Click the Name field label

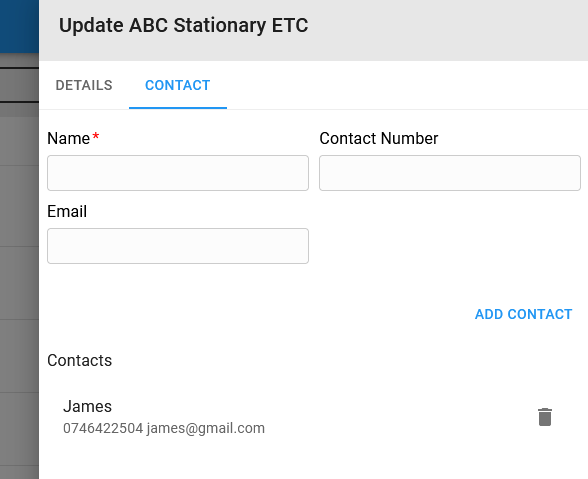click(69, 138)
